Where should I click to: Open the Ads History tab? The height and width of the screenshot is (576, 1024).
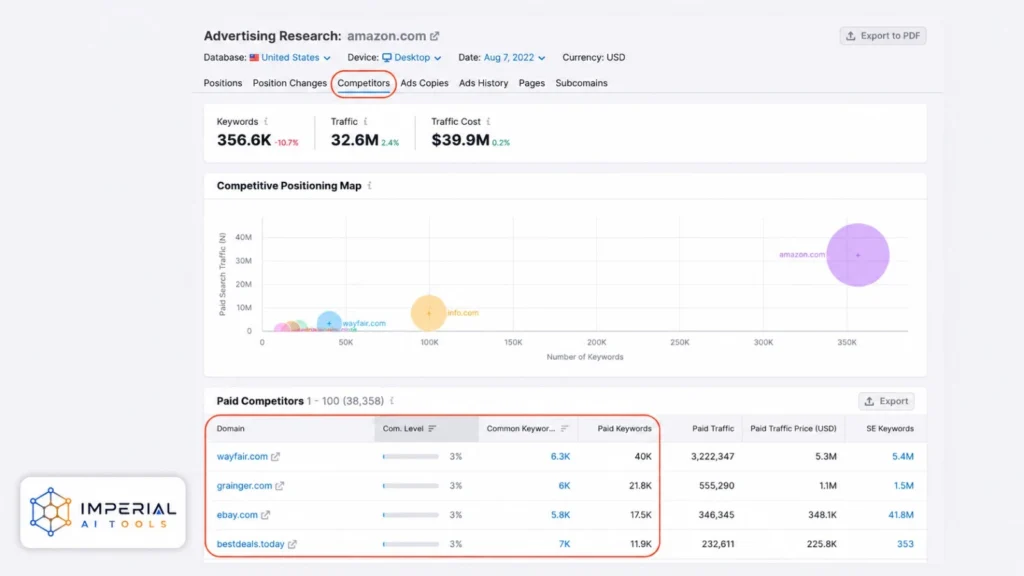tap(483, 83)
